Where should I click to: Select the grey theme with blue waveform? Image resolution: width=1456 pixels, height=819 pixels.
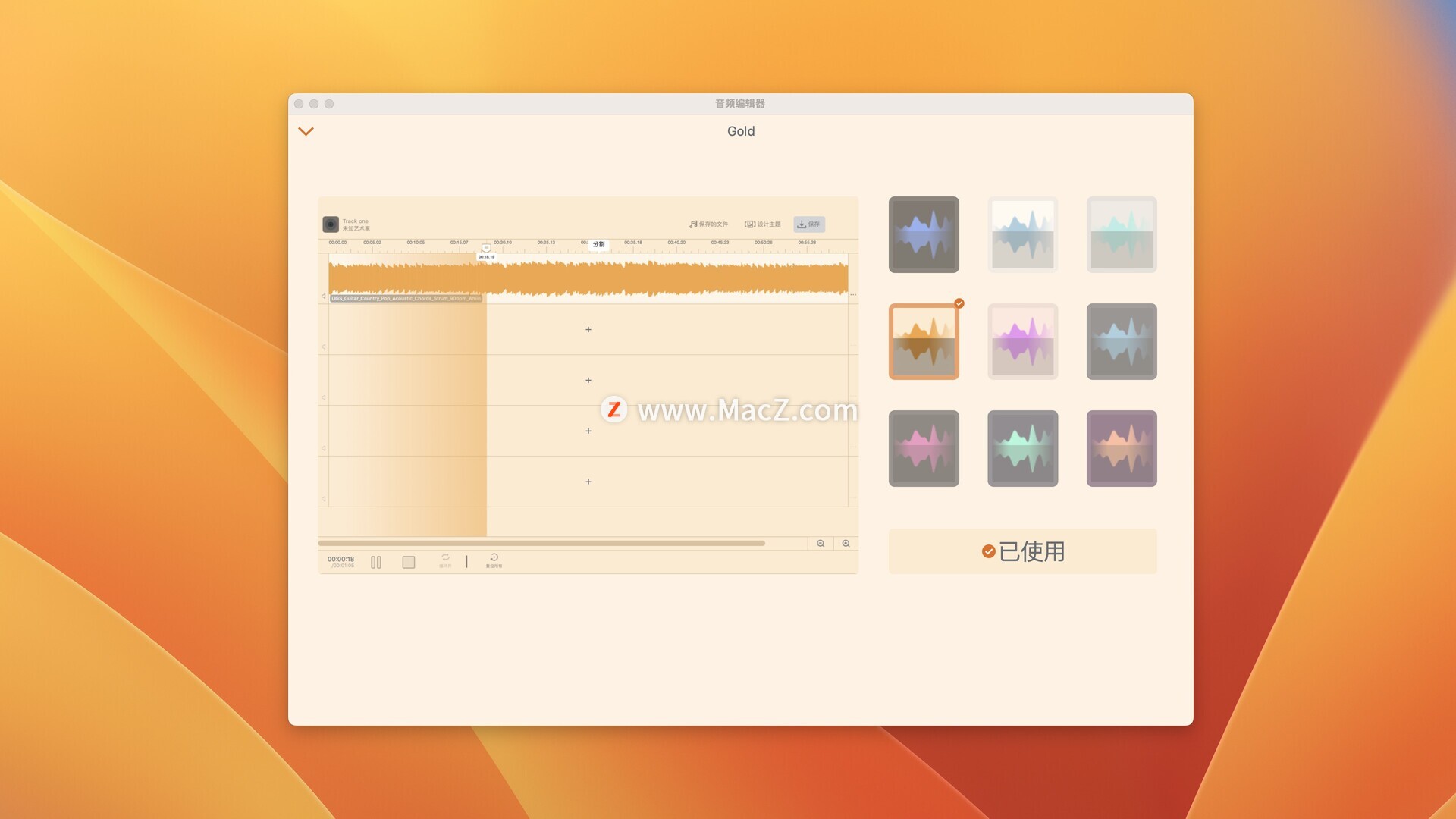1122,341
